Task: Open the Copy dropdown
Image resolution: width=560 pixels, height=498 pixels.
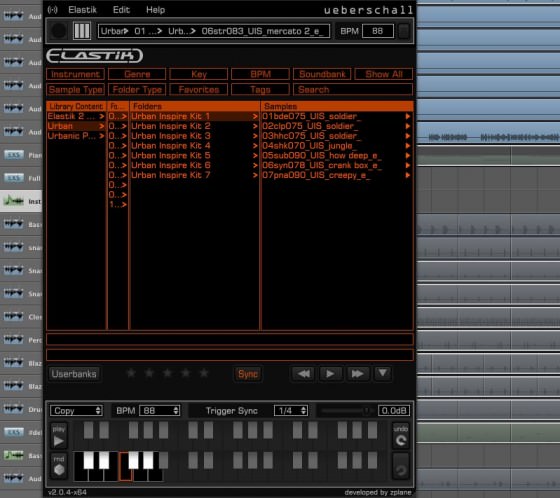Action: [x=76, y=410]
